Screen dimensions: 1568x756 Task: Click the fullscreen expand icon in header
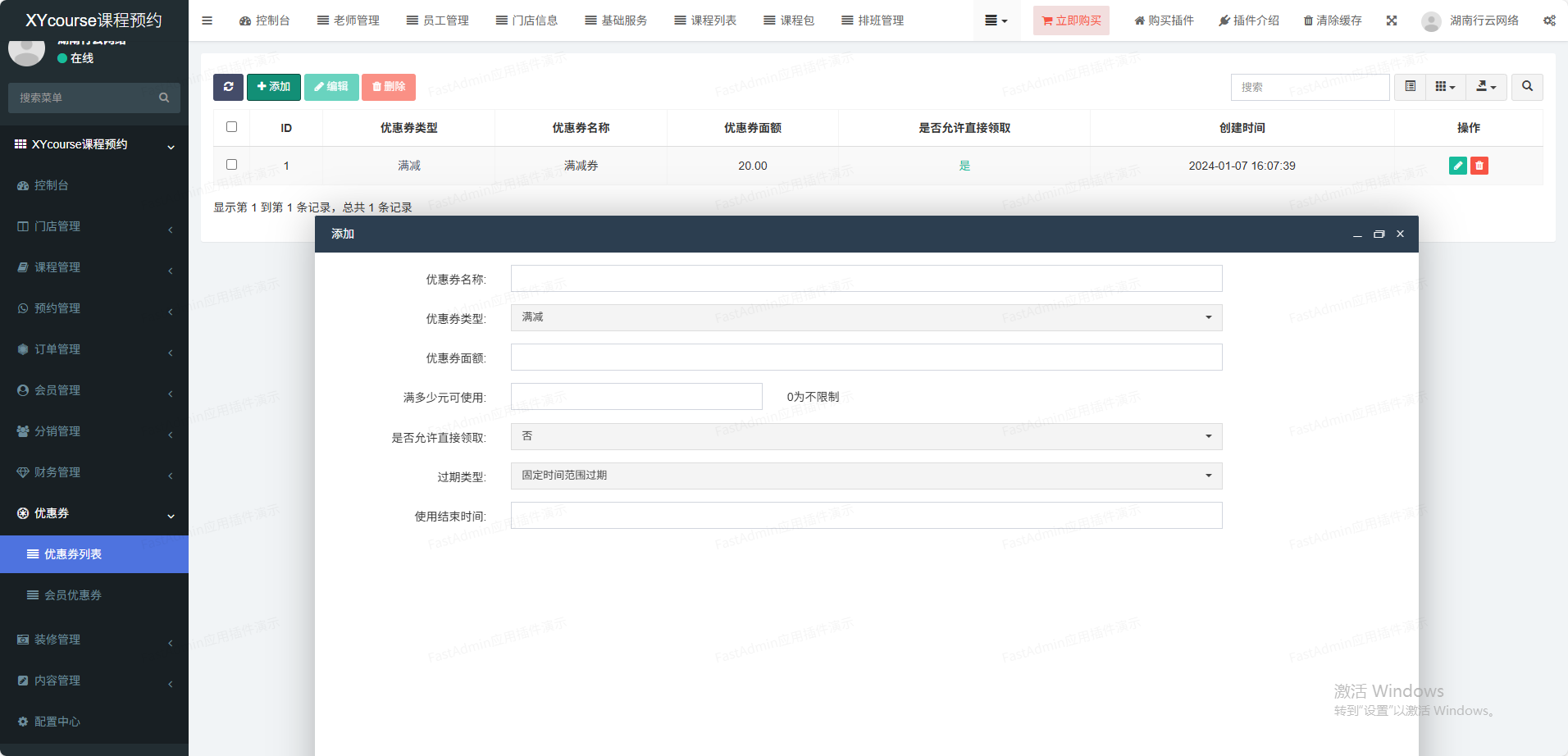pyautogui.click(x=1392, y=20)
